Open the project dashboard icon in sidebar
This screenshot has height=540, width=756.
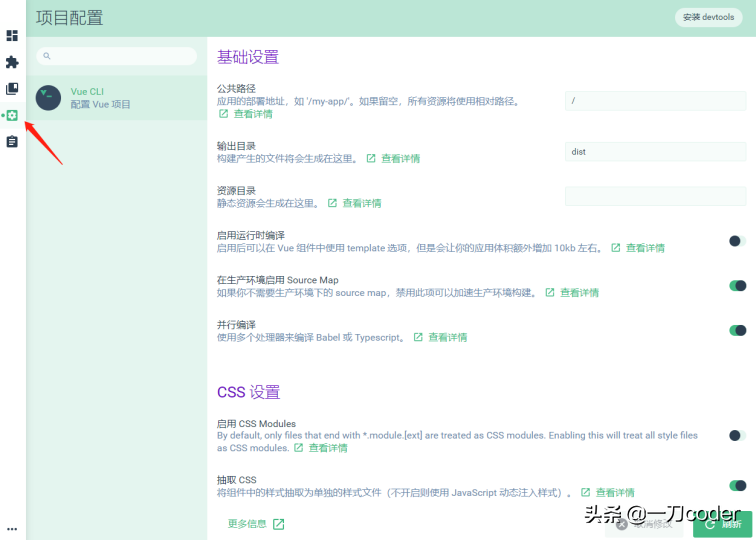[x=12, y=35]
